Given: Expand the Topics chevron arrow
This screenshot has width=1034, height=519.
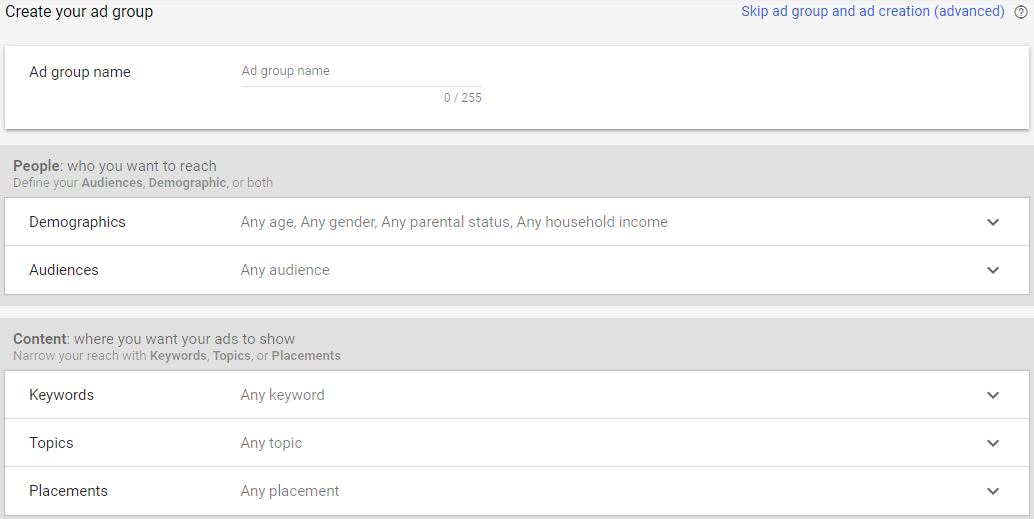Looking at the screenshot, I should pos(993,443).
